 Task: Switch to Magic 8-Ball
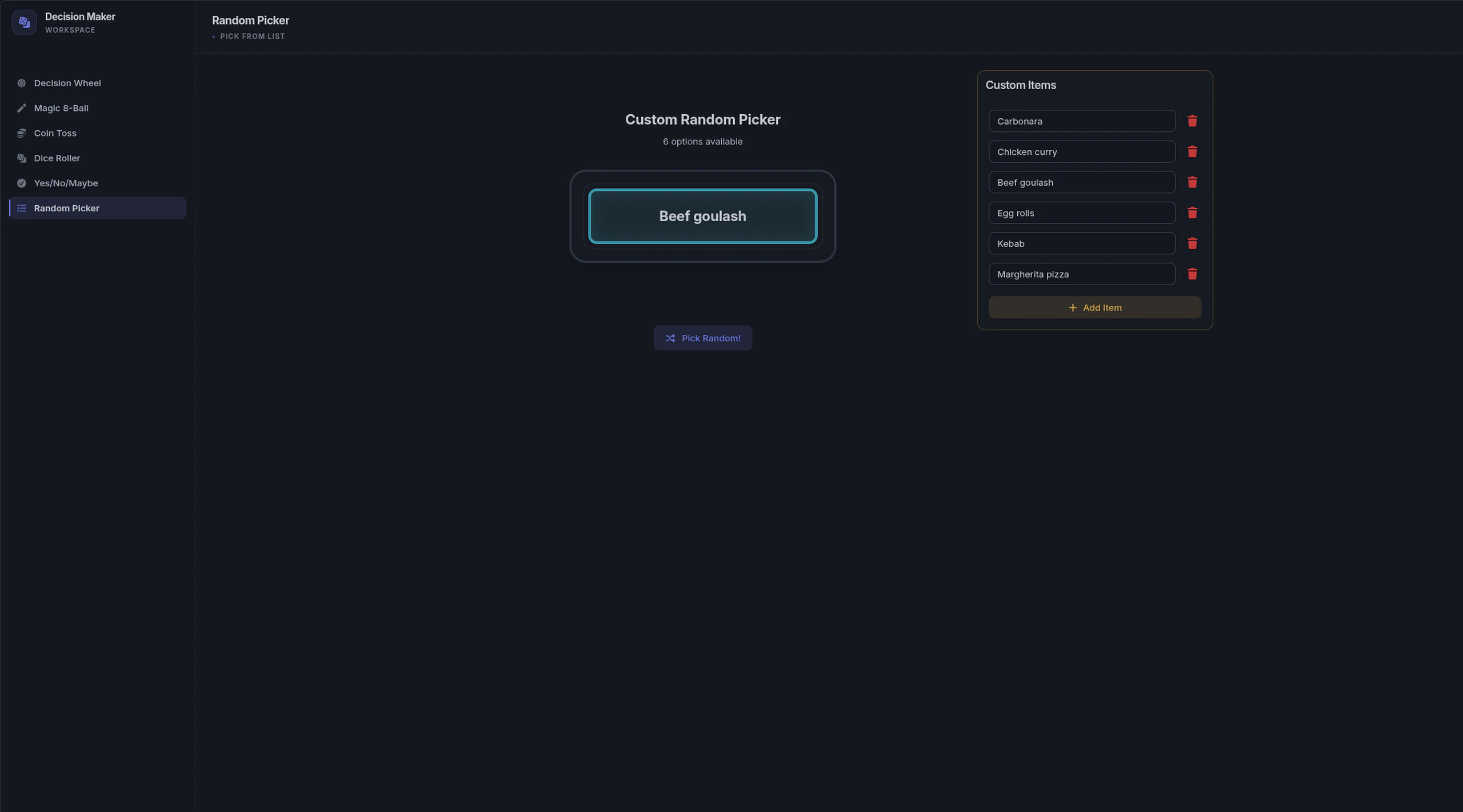98,108
